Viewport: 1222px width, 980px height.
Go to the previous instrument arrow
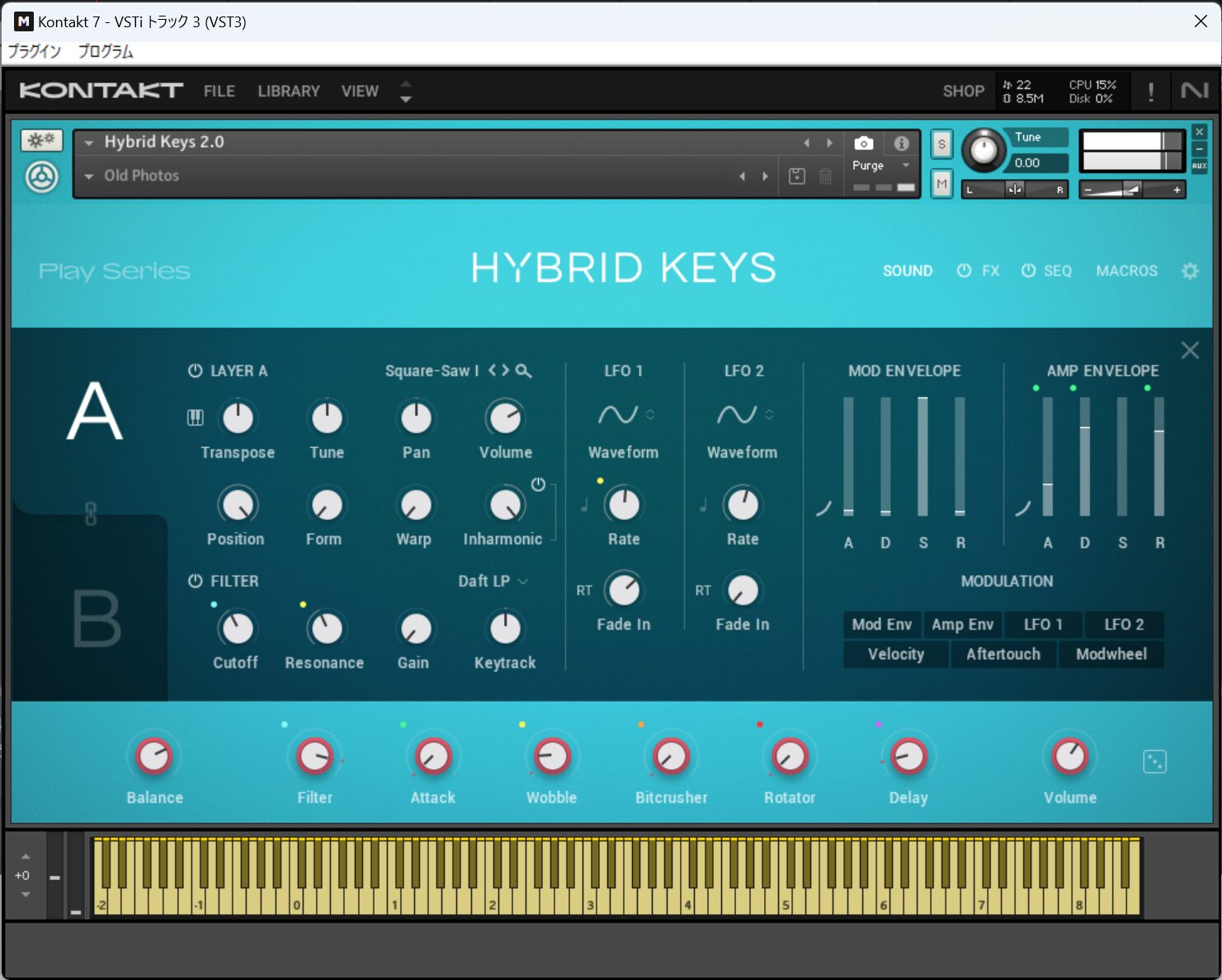[807, 143]
